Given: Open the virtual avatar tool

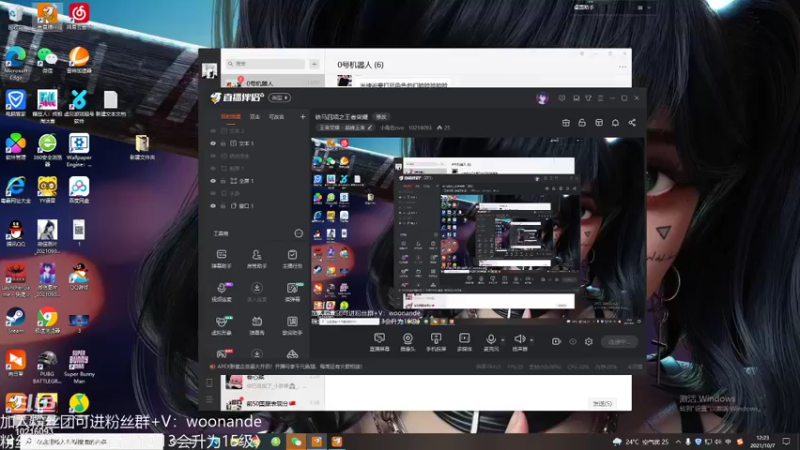Looking at the screenshot, I should click(221, 325).
